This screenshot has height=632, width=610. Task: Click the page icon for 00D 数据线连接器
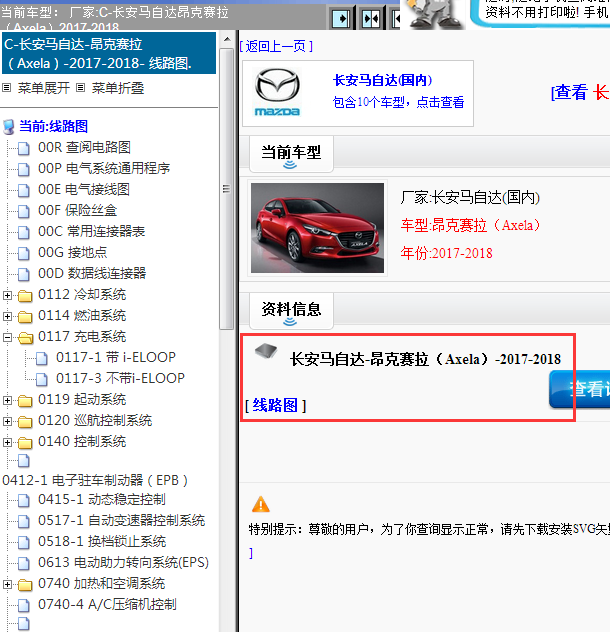(24, 274)
